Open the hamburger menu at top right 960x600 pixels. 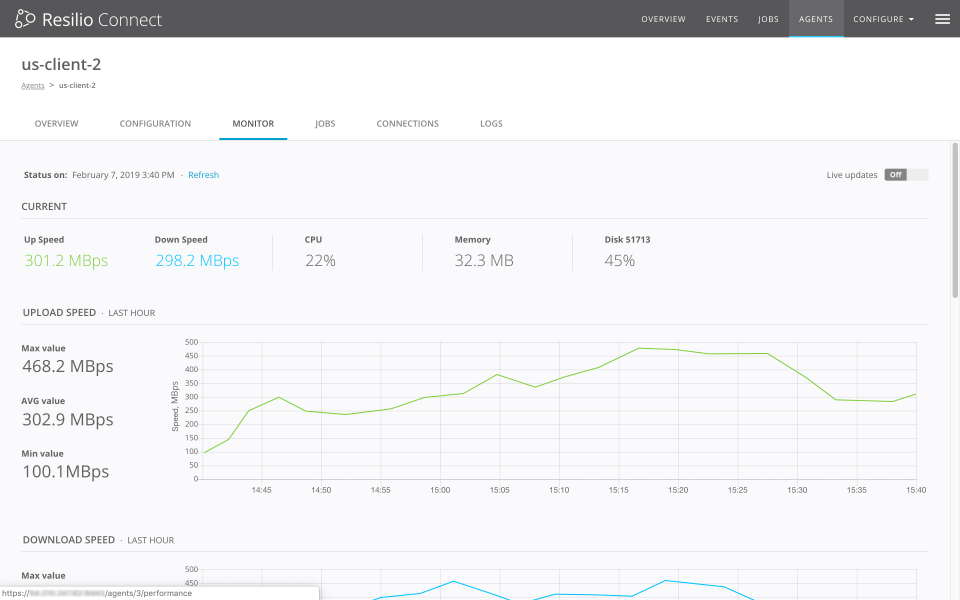[x=941, y=18]
